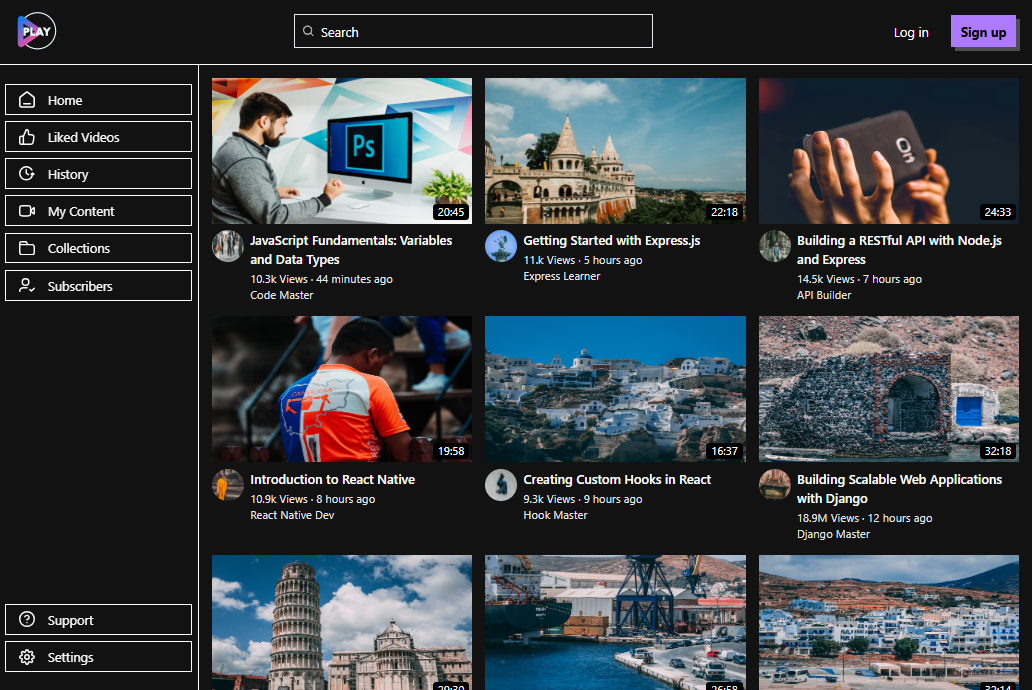Click the 32:18 duration badge
The width and height of the screenshot is (1033, 690).
coord(997,451)
